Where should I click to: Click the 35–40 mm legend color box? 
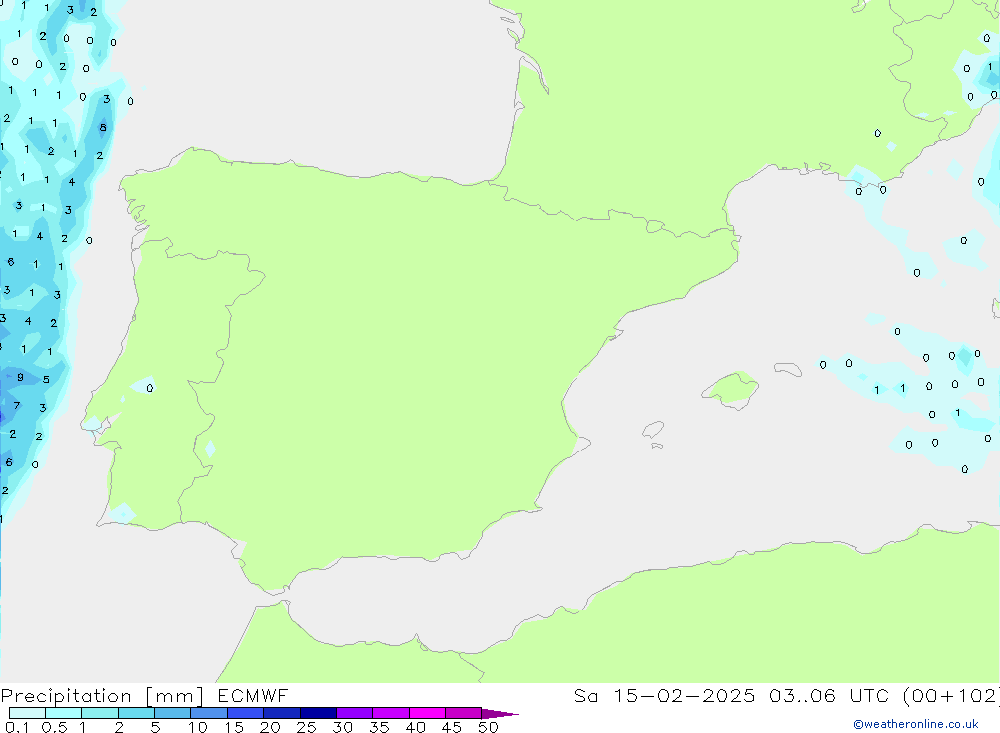(x=390, y=713)
